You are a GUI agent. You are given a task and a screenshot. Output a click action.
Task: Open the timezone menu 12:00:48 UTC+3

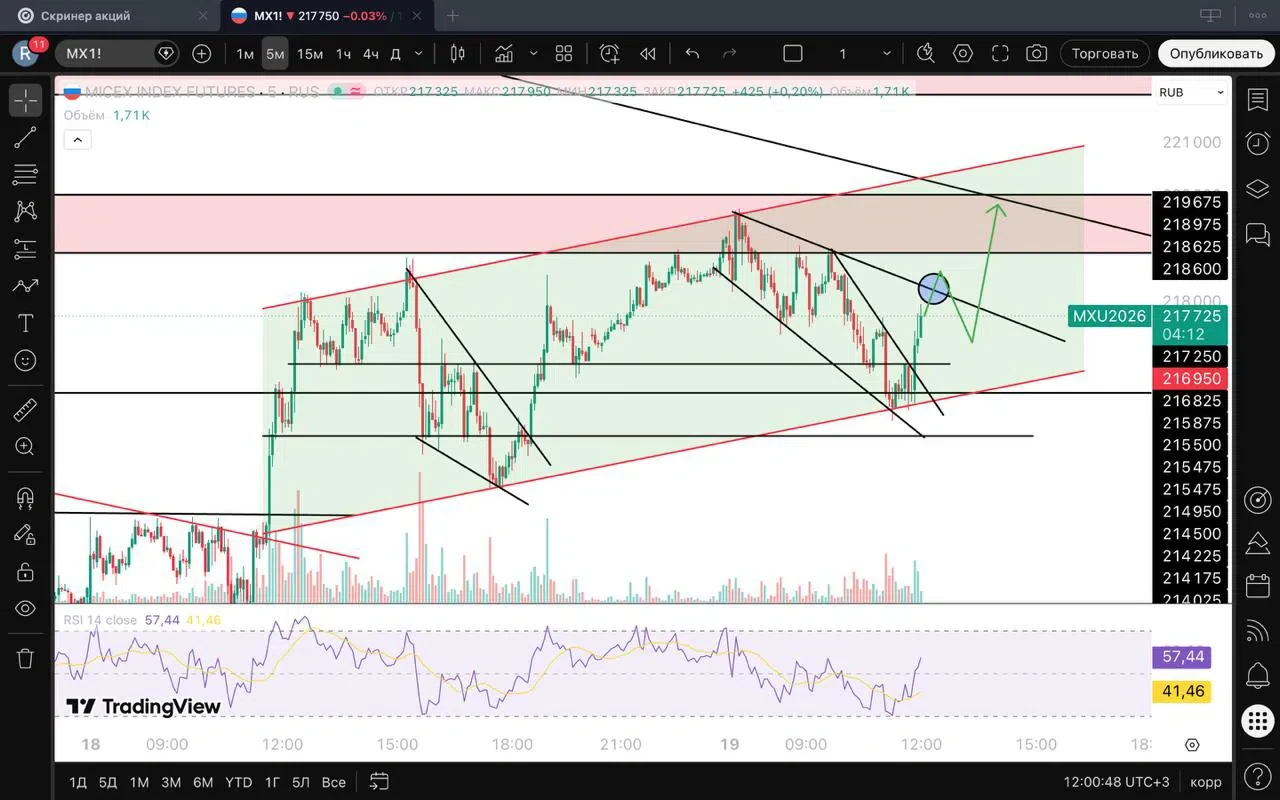point(1116,782)
